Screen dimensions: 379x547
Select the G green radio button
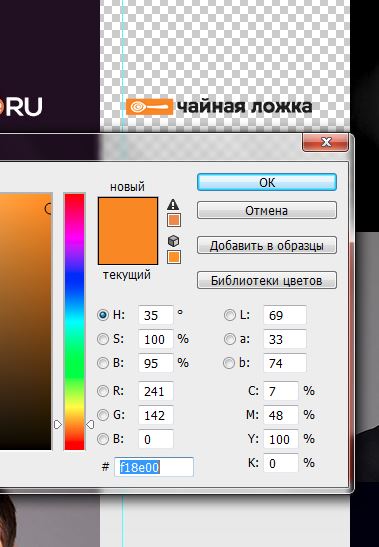103,415
